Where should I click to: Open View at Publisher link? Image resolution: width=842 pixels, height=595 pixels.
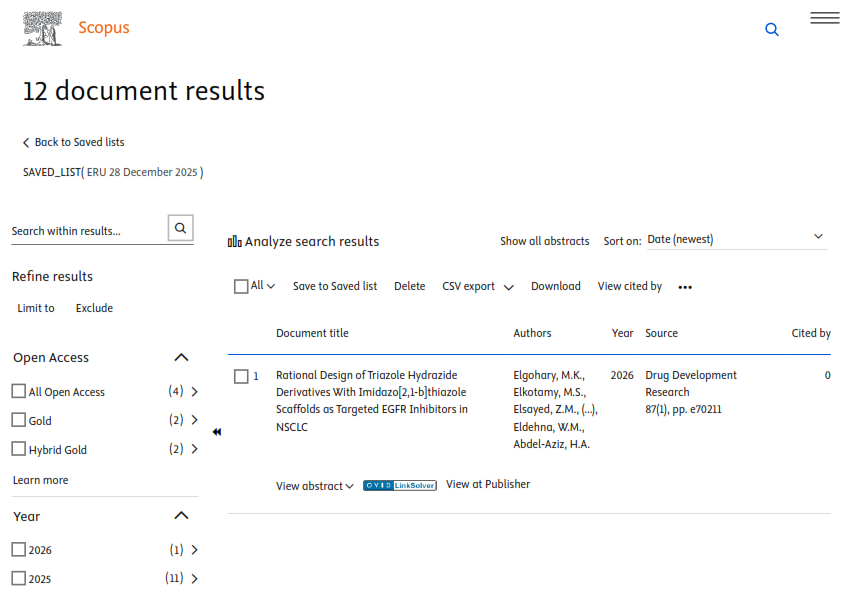(x=488, y=484)
